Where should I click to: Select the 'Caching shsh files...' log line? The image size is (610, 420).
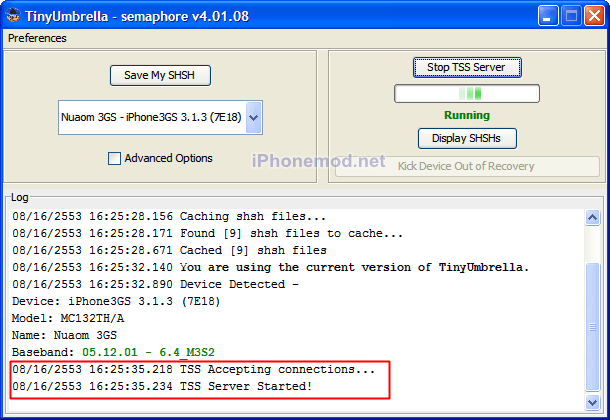point(169,216)
